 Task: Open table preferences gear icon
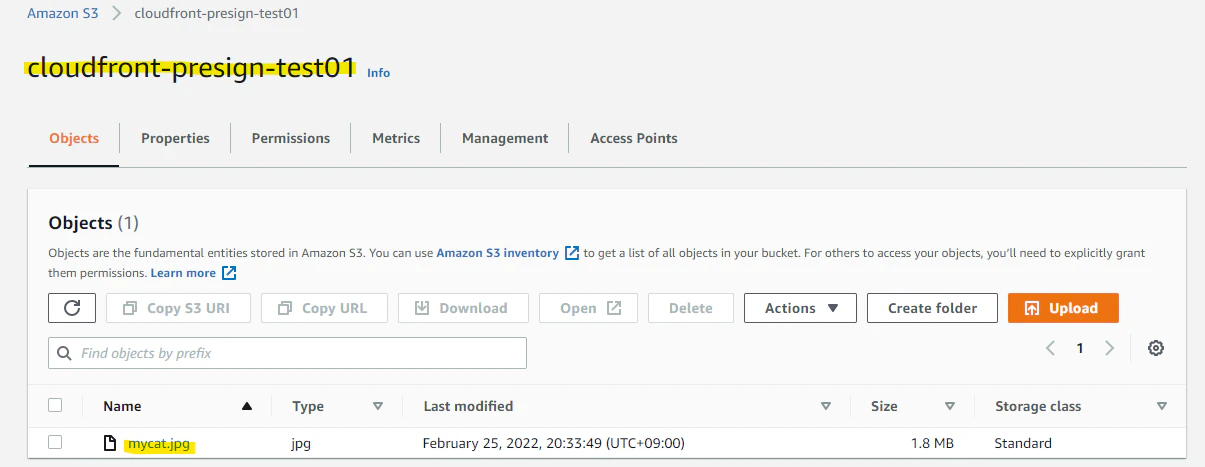tap(1156, 348)
